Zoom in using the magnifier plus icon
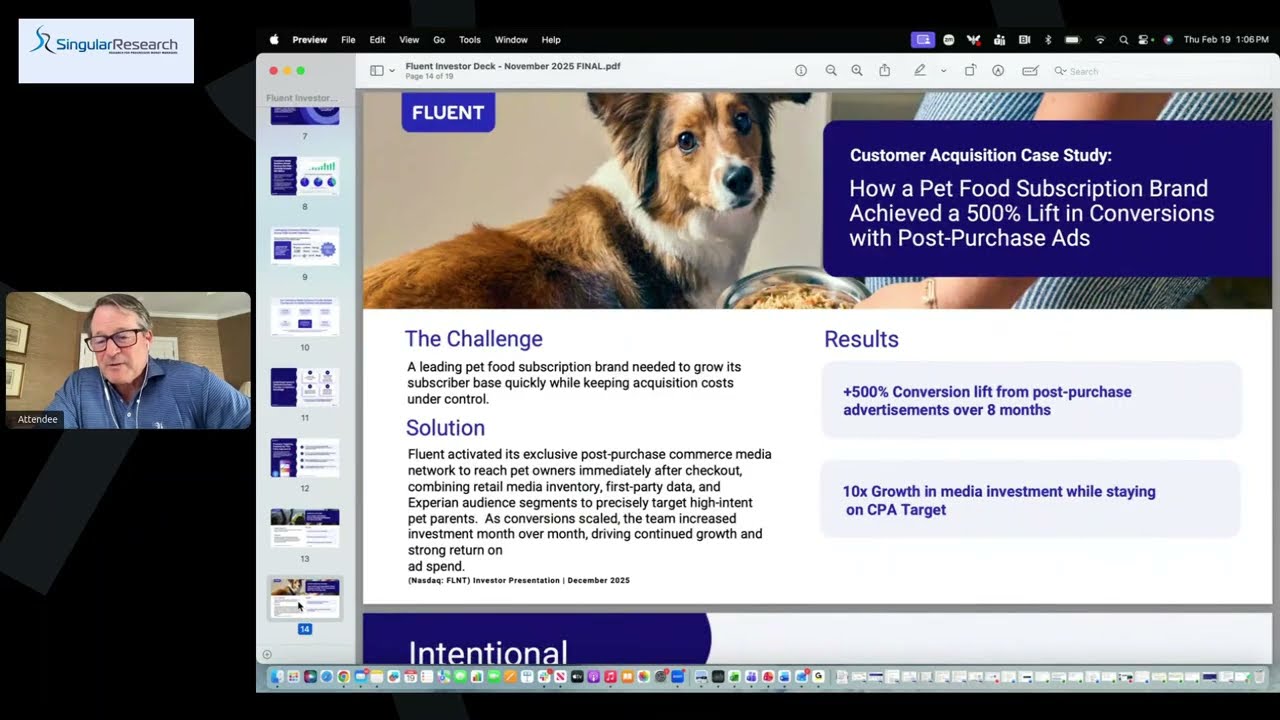The height and width of the screenshot is (720, 1280). pos(857,71)
